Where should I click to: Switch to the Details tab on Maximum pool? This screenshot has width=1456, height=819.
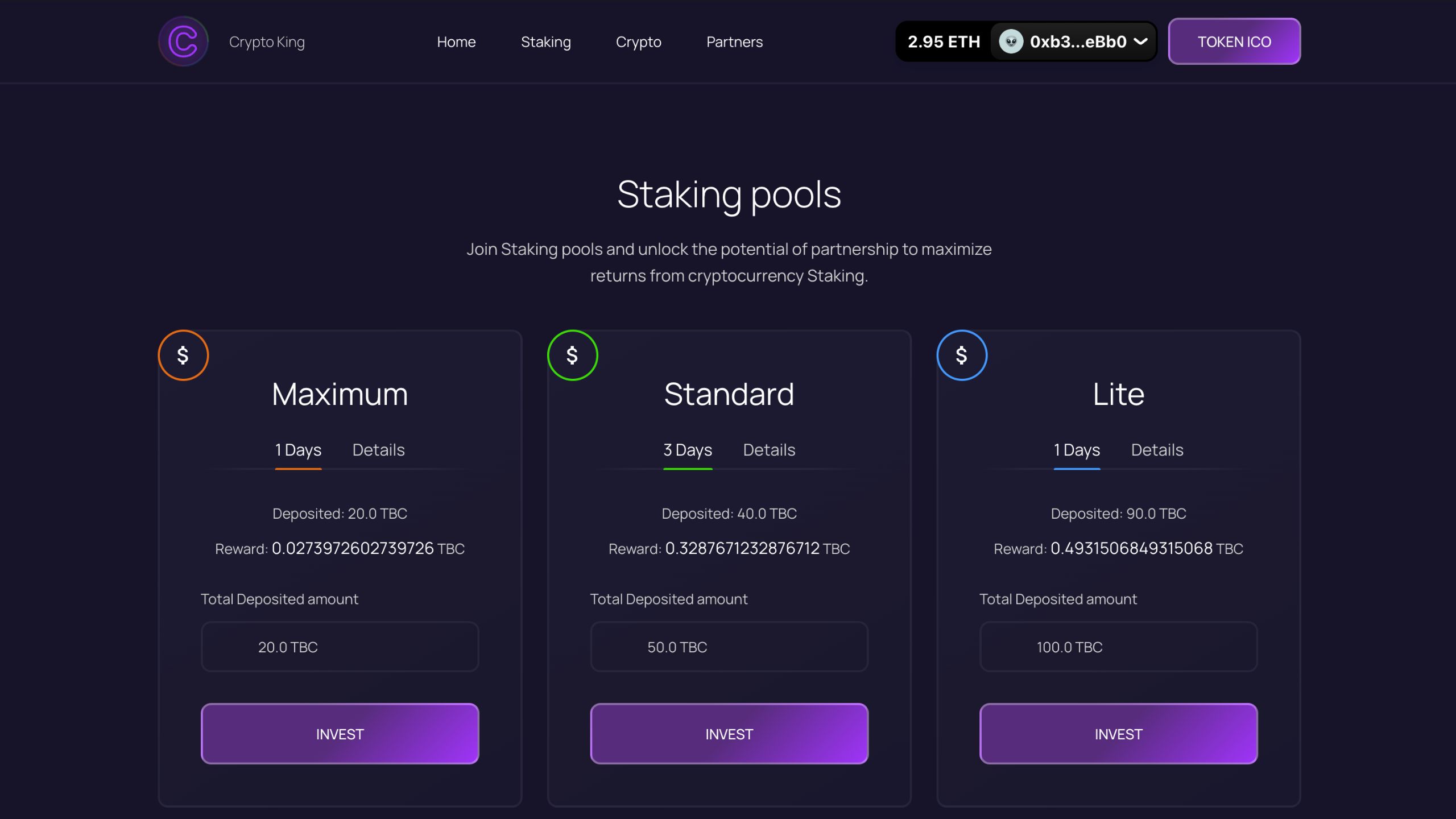pyautogui.click(x=378, y=449)
